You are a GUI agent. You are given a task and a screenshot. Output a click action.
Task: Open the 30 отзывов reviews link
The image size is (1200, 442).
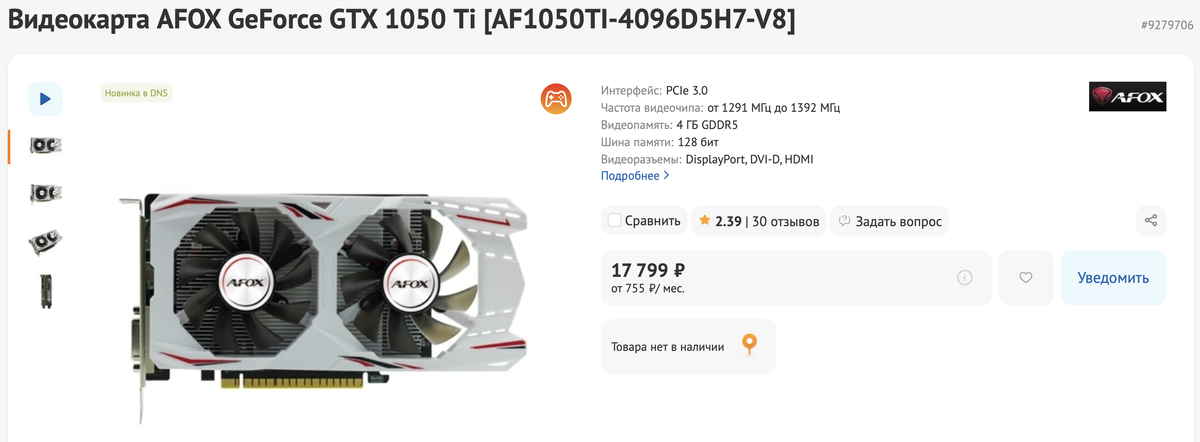[786, 221]
